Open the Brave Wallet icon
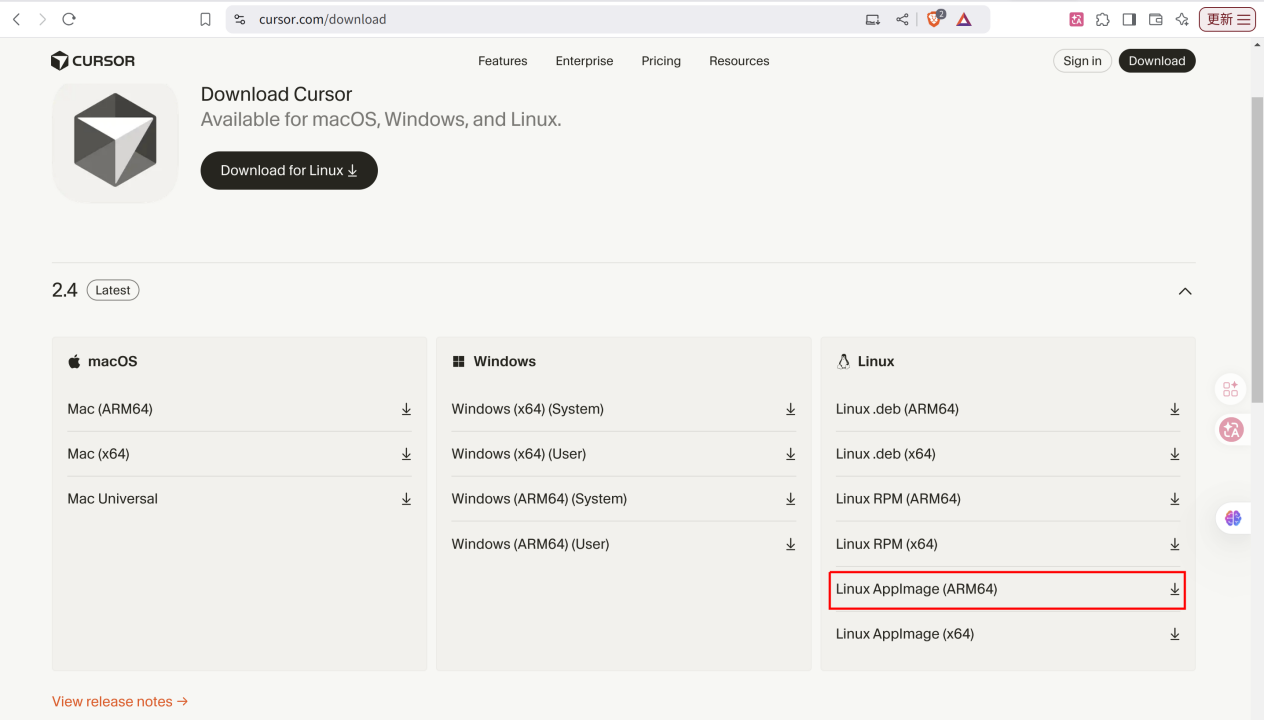 (1155, 19)
